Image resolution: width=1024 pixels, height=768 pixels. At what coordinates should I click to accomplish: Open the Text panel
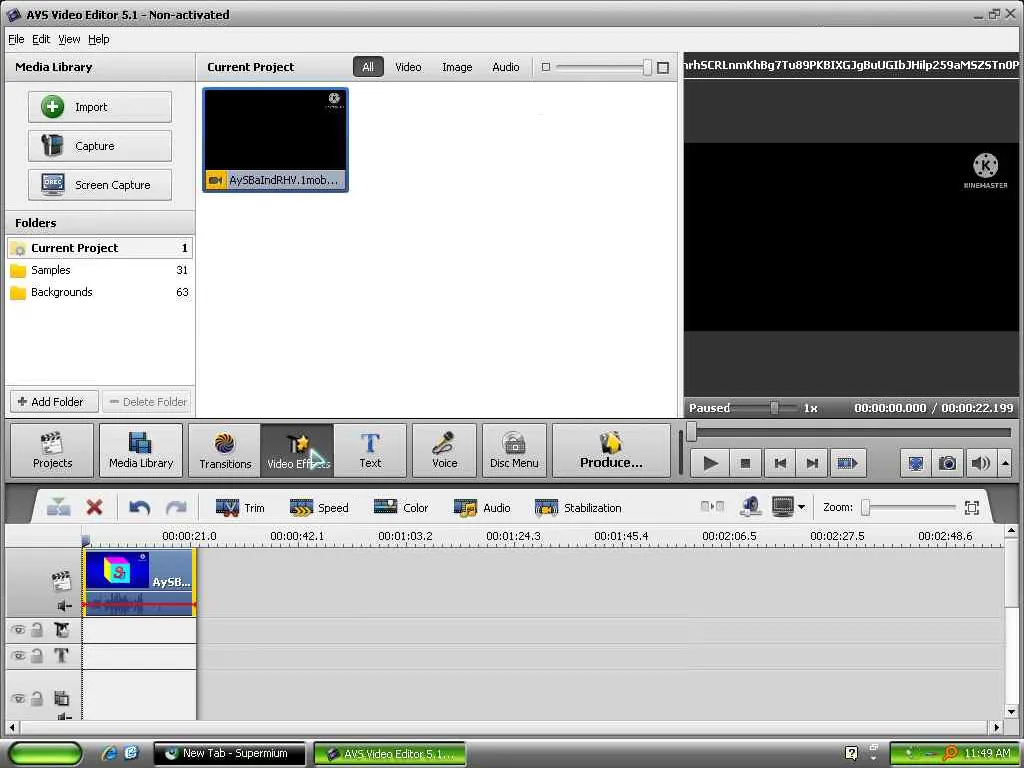pos(370,450)
